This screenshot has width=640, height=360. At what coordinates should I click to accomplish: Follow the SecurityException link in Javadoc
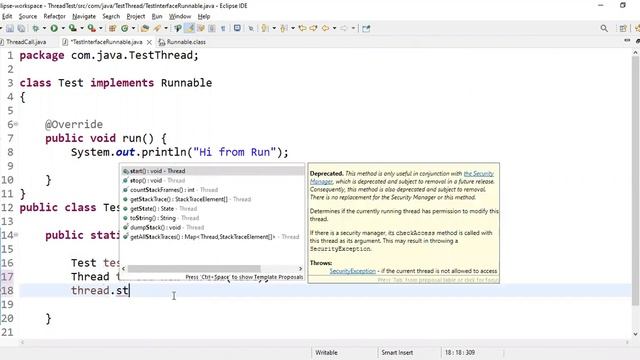click(353, 271)
